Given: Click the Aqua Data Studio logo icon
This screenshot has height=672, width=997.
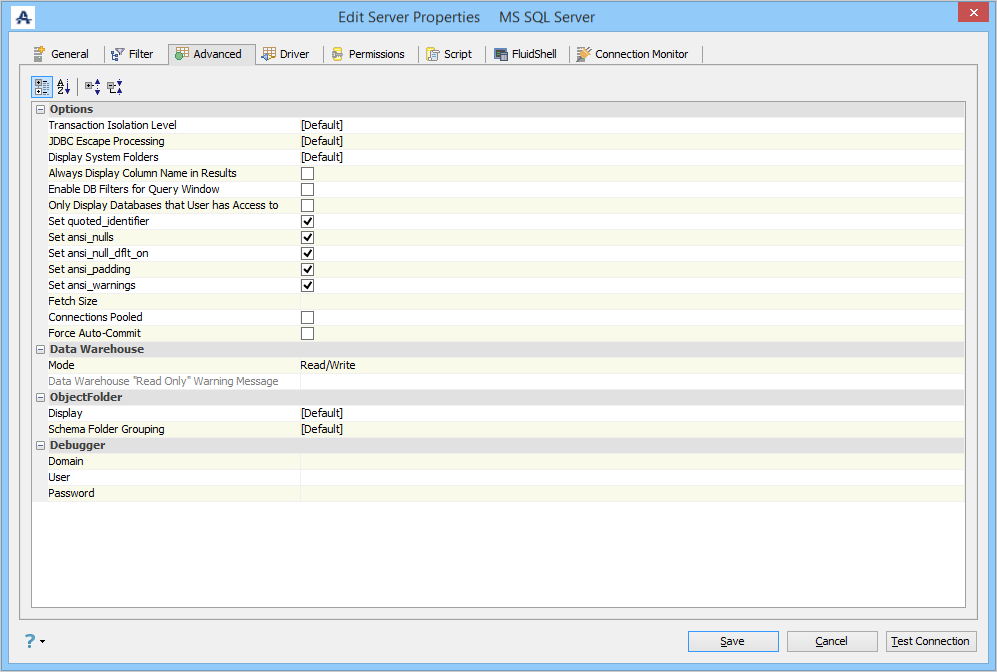Looking at the screenshot, I should (24, 17).
